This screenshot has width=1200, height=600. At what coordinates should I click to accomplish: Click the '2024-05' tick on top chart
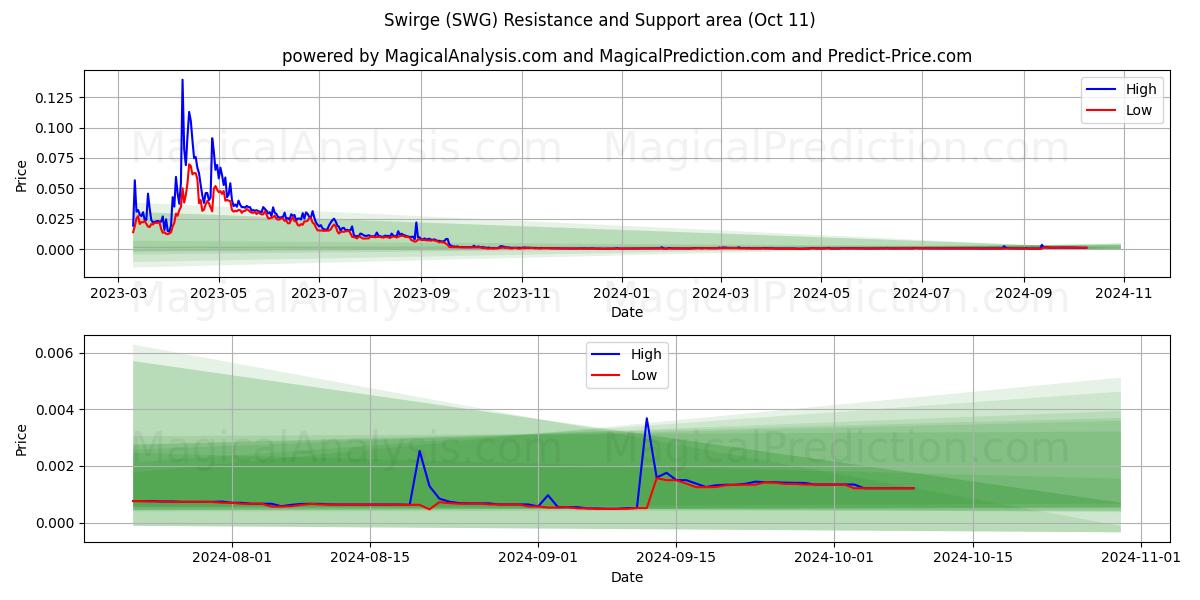820,293
